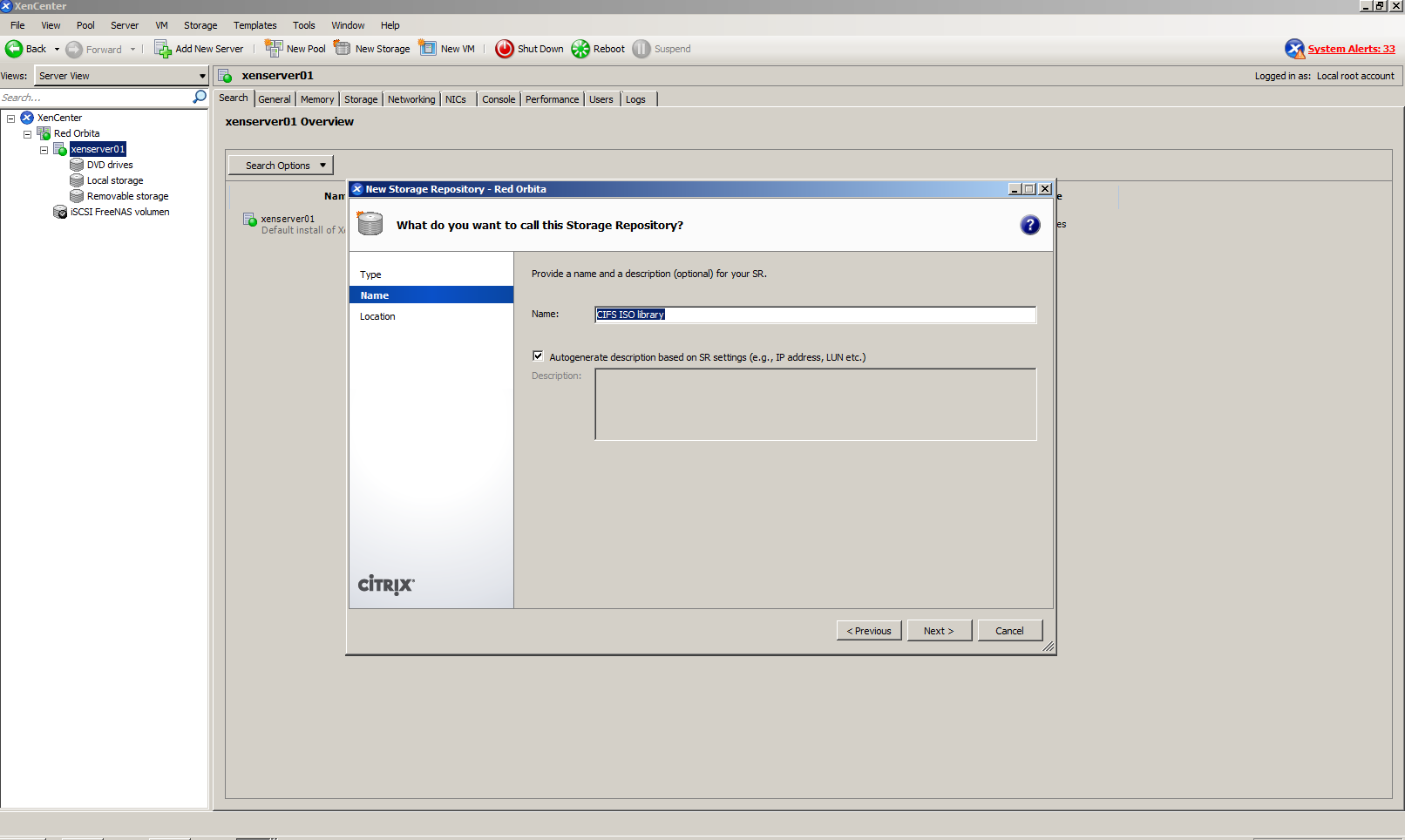Open the System Alerts: 33 link
Screen dimensions: 1405x840
[x=1350, y=49]
